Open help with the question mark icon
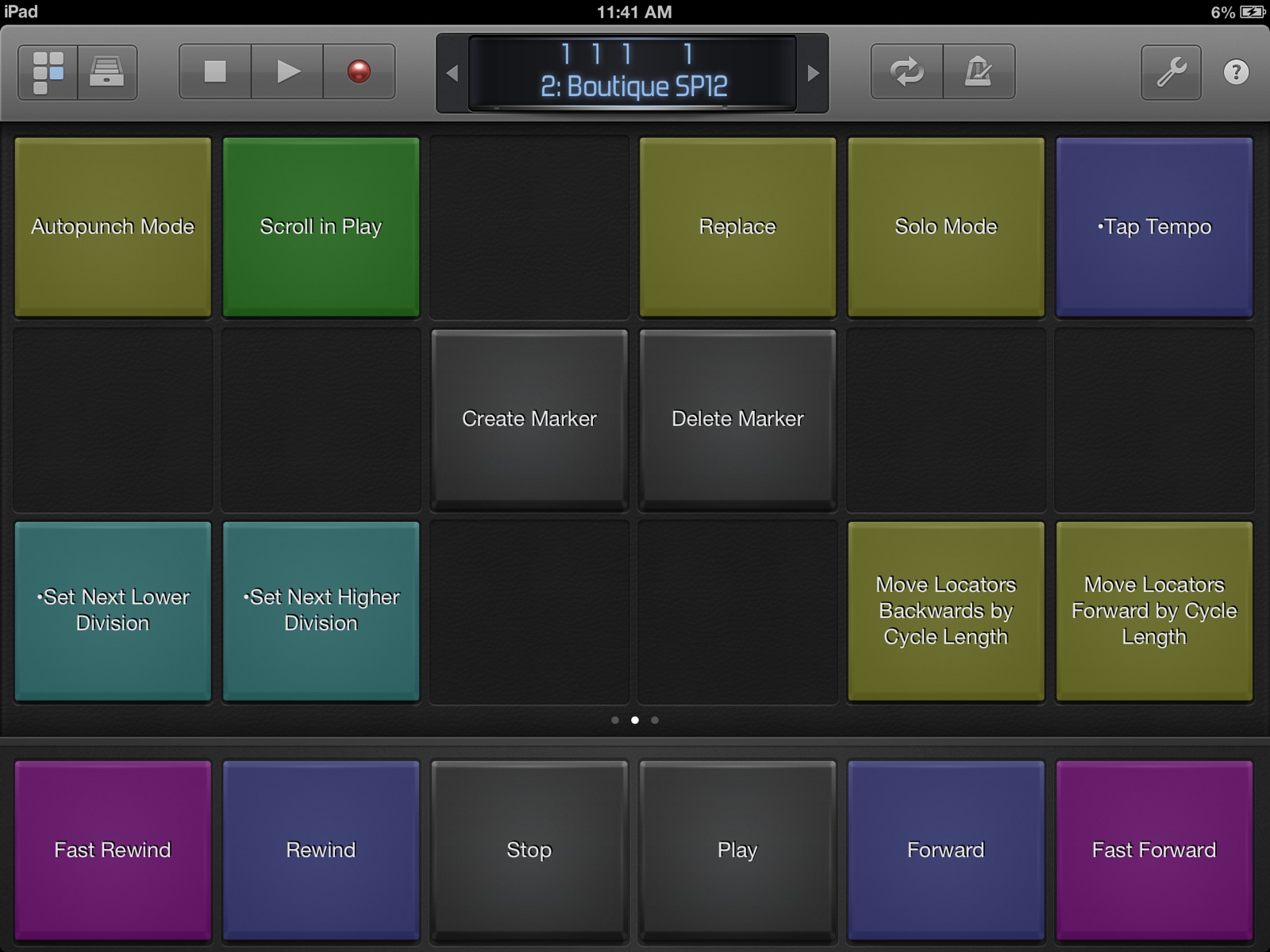 (1236, 72)
